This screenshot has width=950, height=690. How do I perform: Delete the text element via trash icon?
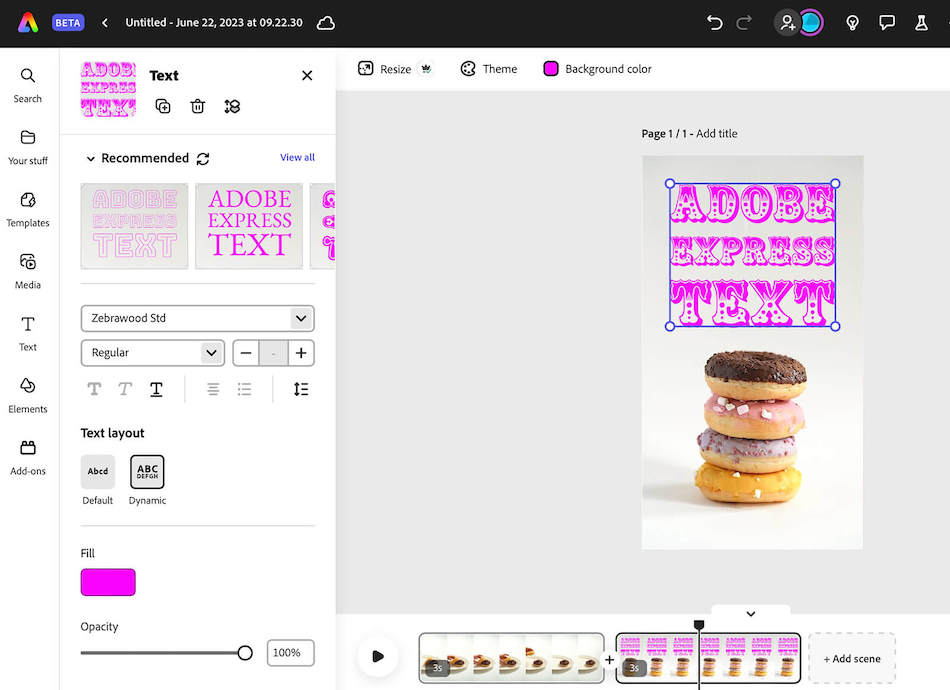click(197, 105)
